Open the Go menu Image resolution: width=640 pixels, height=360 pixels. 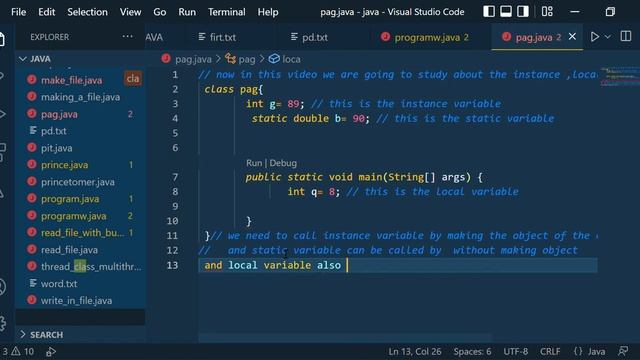160,12
